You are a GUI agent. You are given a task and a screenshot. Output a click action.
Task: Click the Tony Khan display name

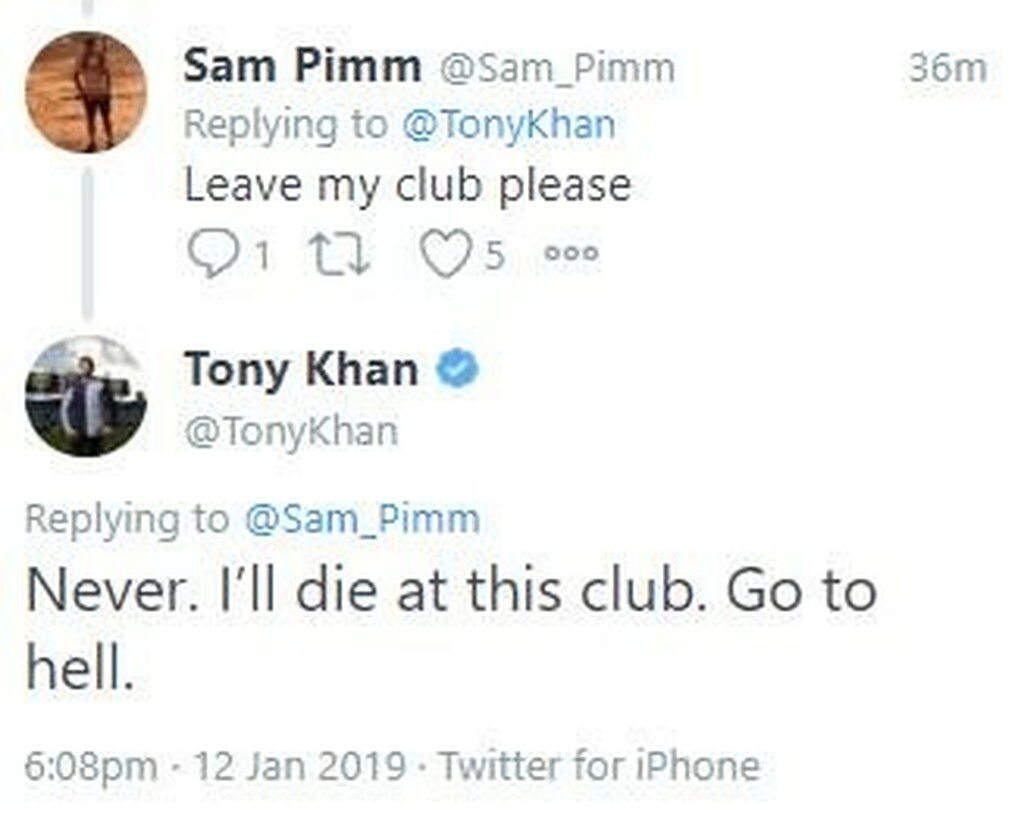coord(301,371)
